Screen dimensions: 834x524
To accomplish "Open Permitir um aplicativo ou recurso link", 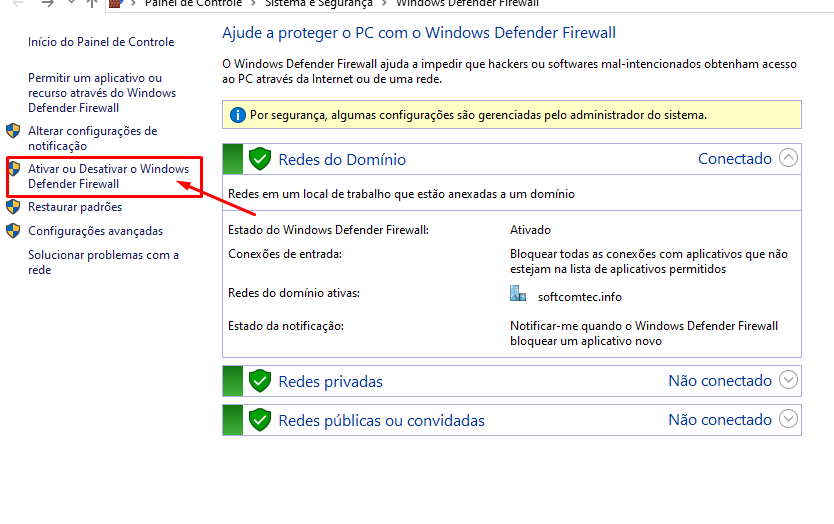I will (x=94, y=92).
